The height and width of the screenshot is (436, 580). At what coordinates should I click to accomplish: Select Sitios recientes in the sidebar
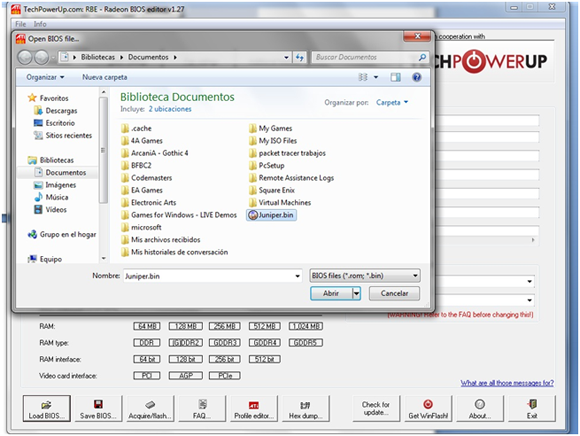click(x=63, y=135)
